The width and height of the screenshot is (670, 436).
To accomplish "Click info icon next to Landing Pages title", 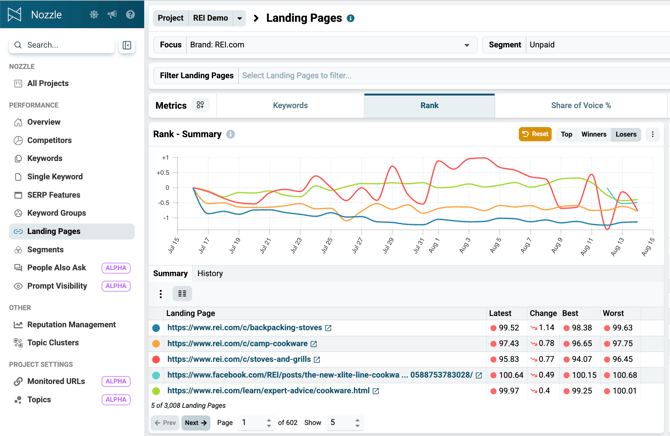I will [350, 18].
